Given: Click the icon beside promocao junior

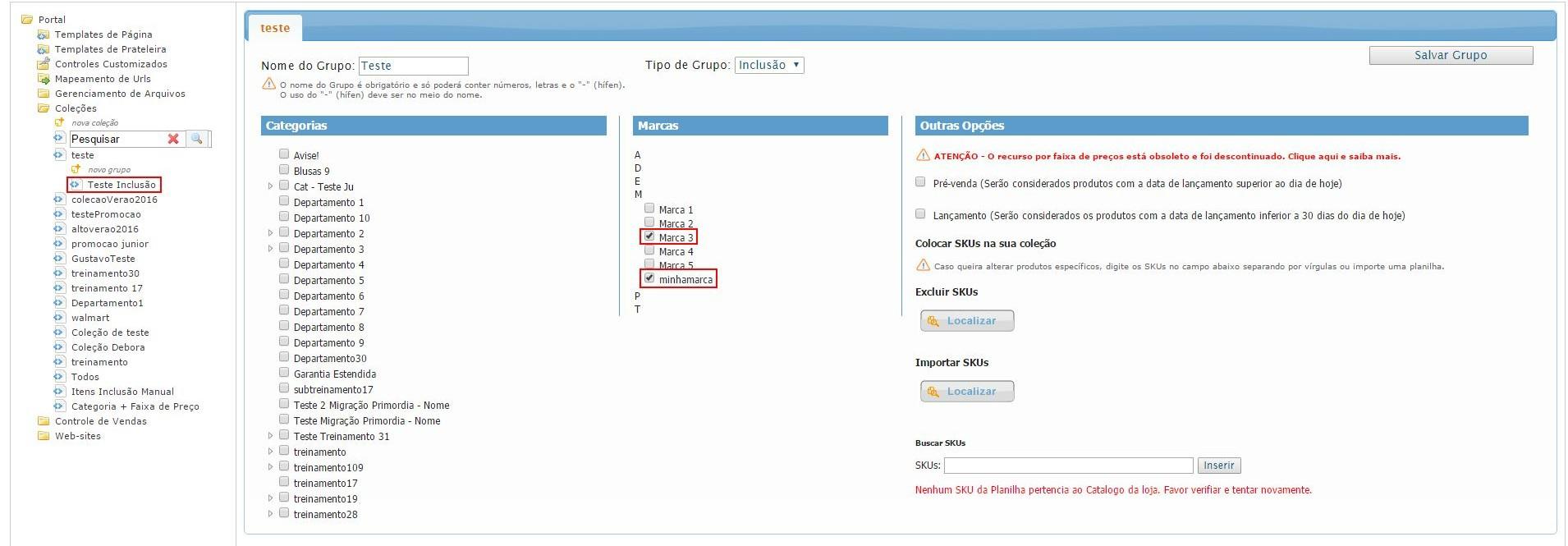Looking at the screenshot, I should tap(59, 244).
